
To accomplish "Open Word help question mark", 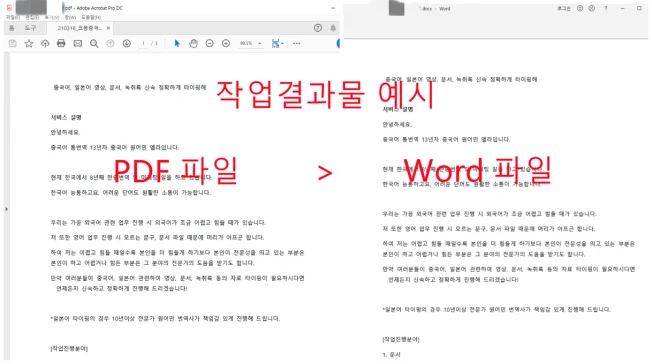I will click(605, 8).
